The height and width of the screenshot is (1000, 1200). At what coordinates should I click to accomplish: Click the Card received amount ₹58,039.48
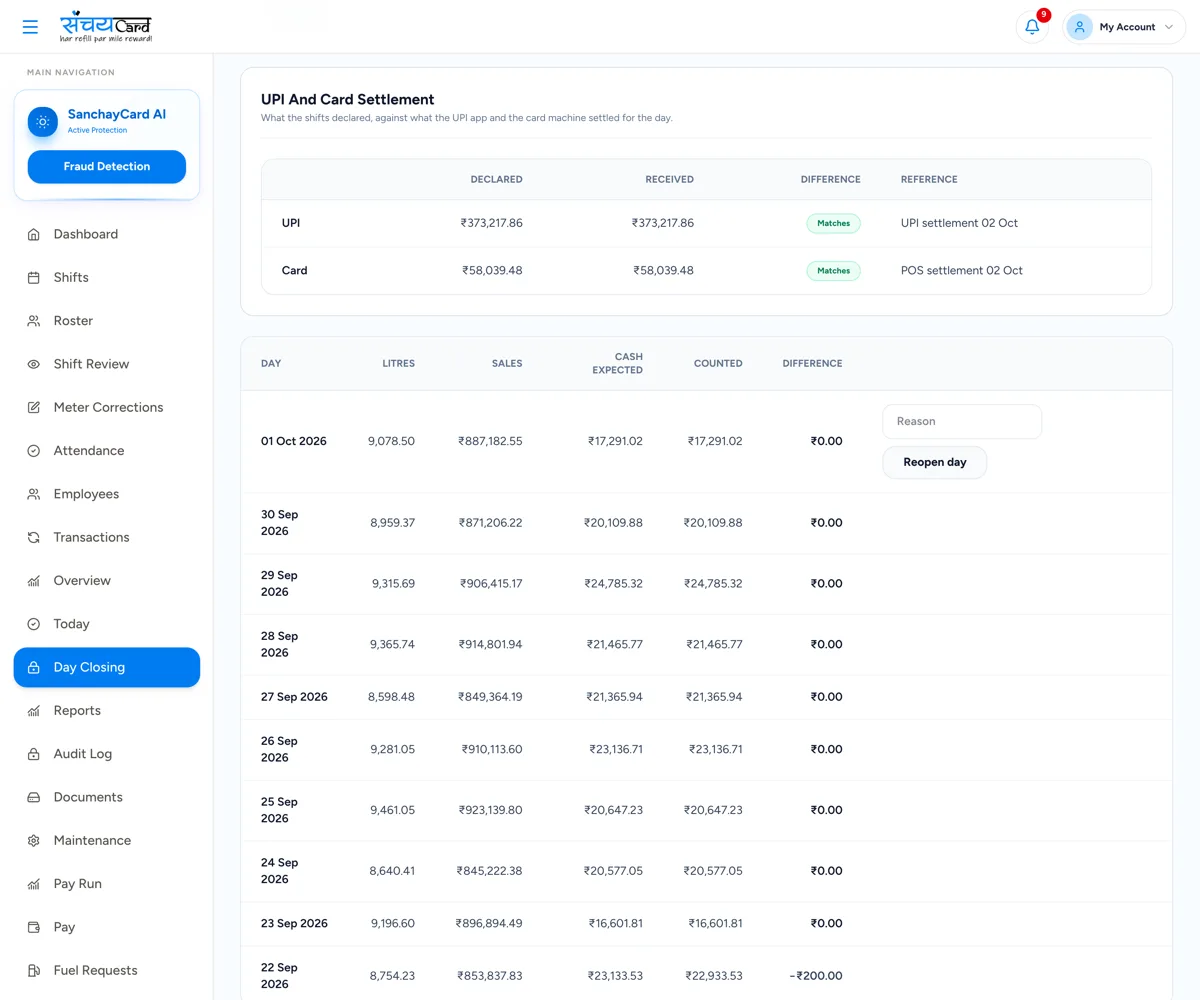(663, 270)
